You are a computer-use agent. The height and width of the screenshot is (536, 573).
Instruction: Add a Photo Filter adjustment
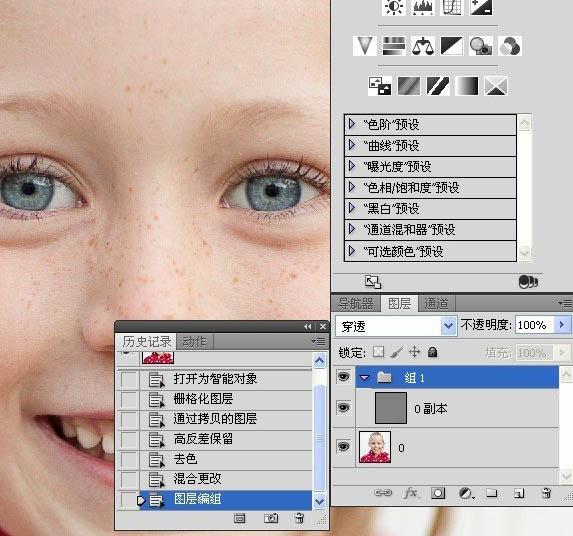pyautogui.click(x=481, y=46)
